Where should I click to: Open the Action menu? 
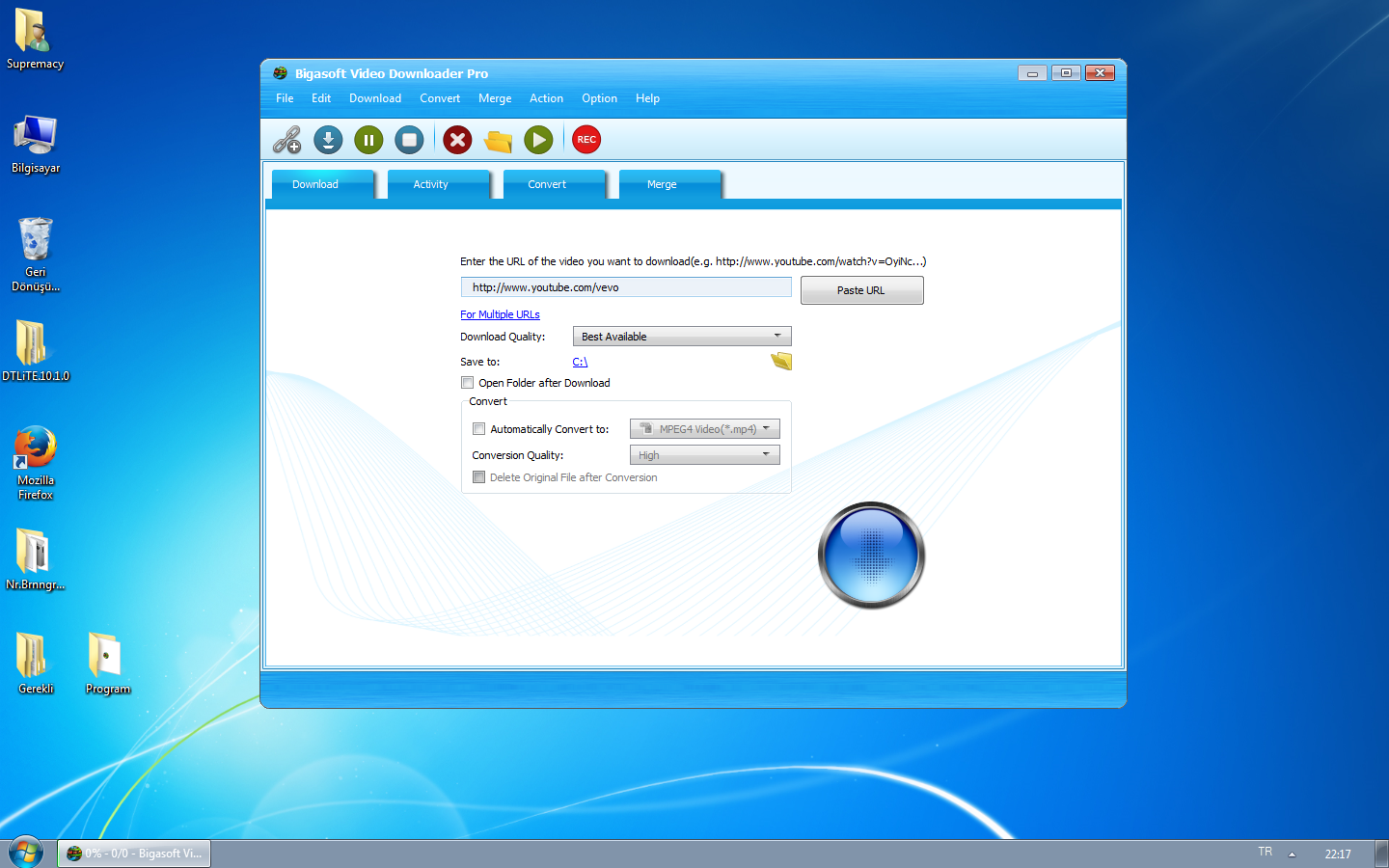point(546,98)
